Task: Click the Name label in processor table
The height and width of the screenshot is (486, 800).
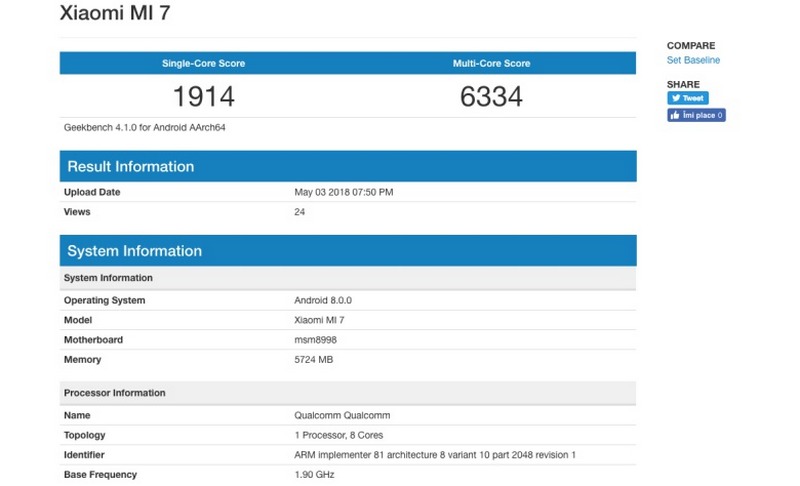Action: point(77,416)
